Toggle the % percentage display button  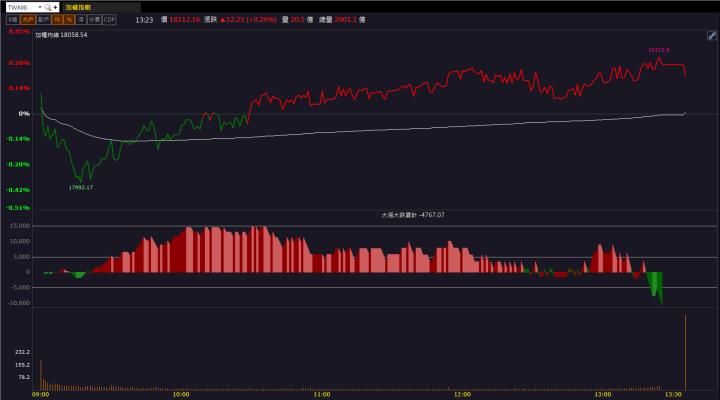coord(69,19)
